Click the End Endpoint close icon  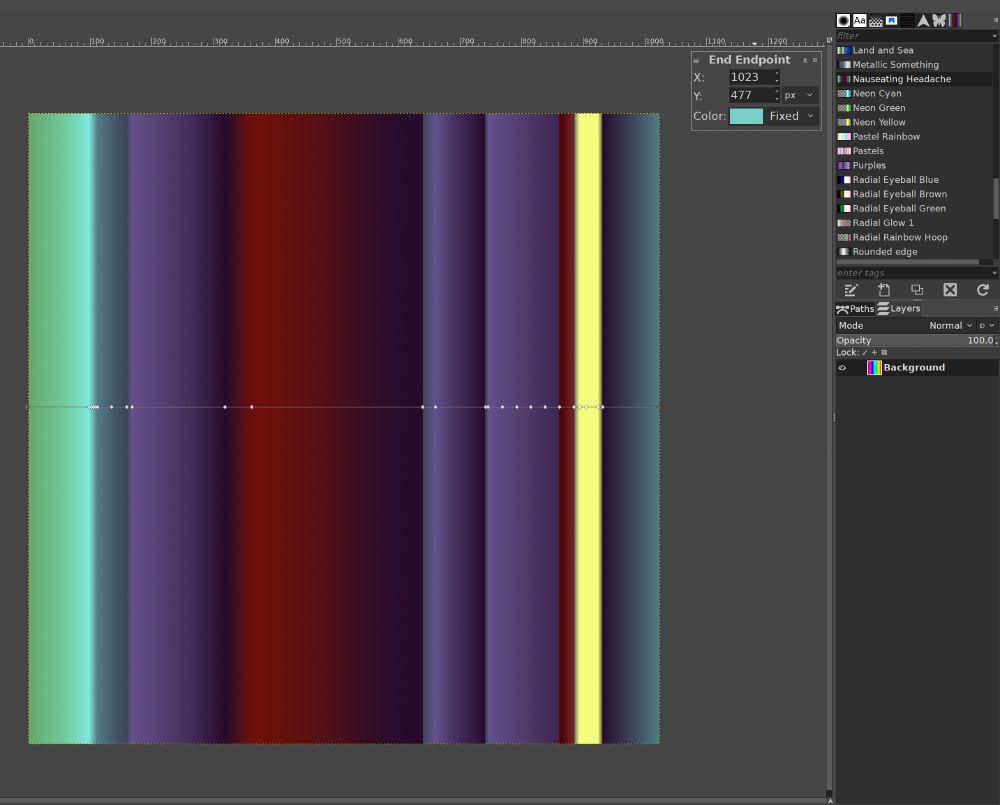click(815, 60)
